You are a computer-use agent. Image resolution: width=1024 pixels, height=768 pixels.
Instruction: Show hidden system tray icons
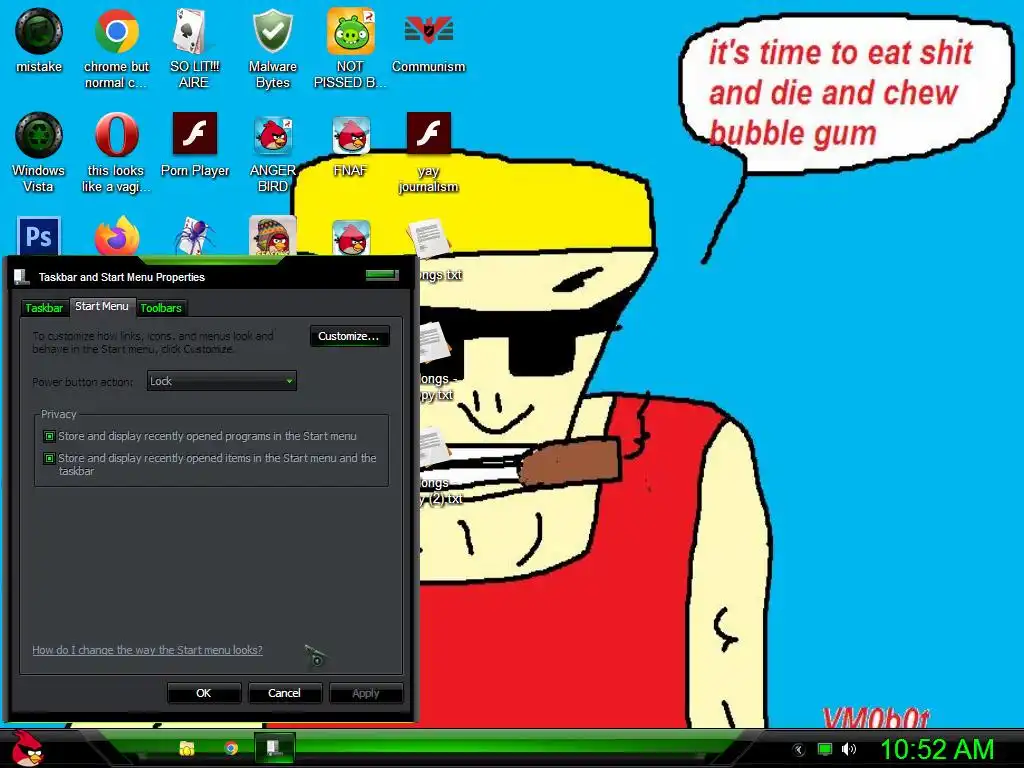point(798,750)
